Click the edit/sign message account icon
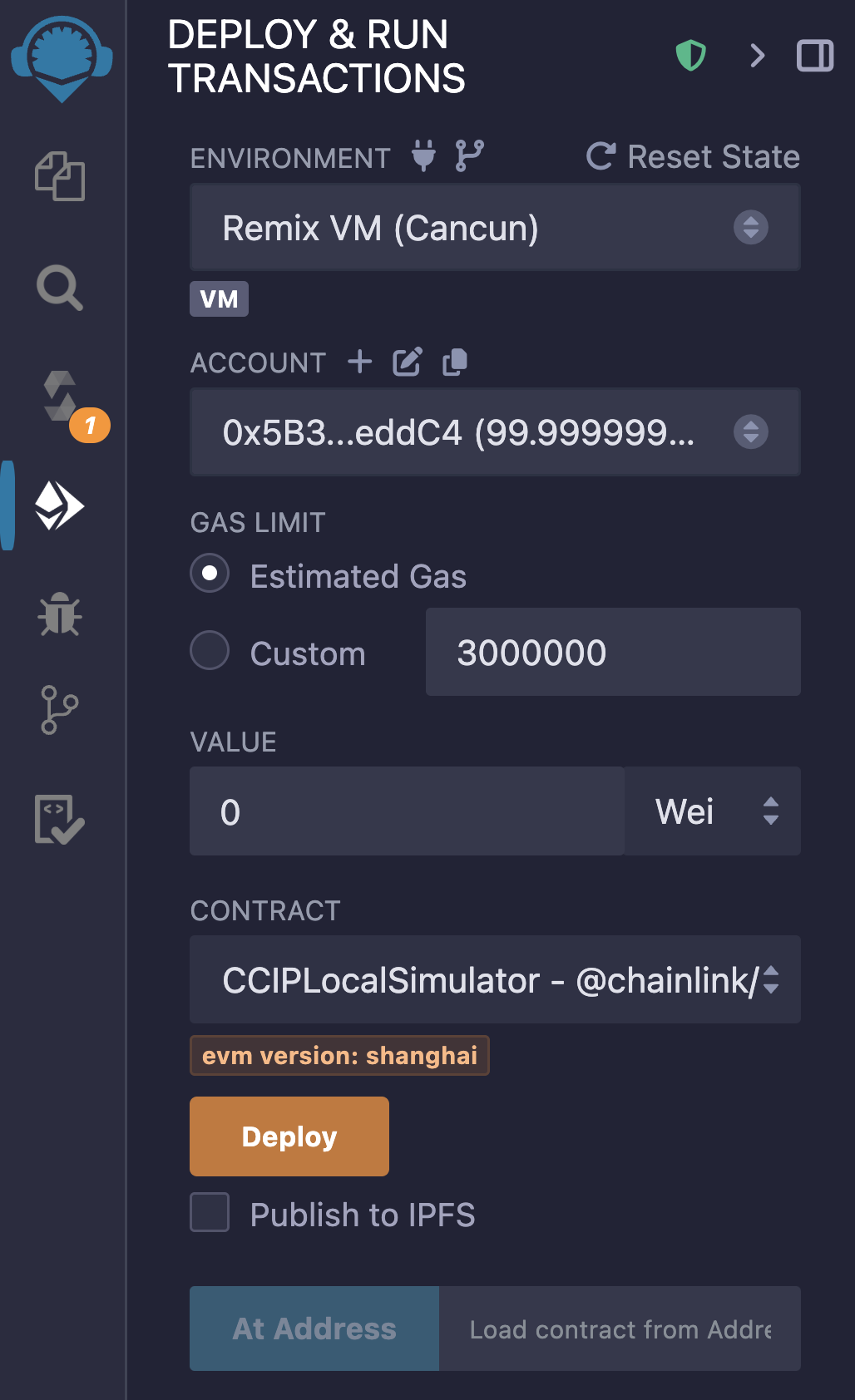Screen dimensions: 855x1400 (408, 362)
